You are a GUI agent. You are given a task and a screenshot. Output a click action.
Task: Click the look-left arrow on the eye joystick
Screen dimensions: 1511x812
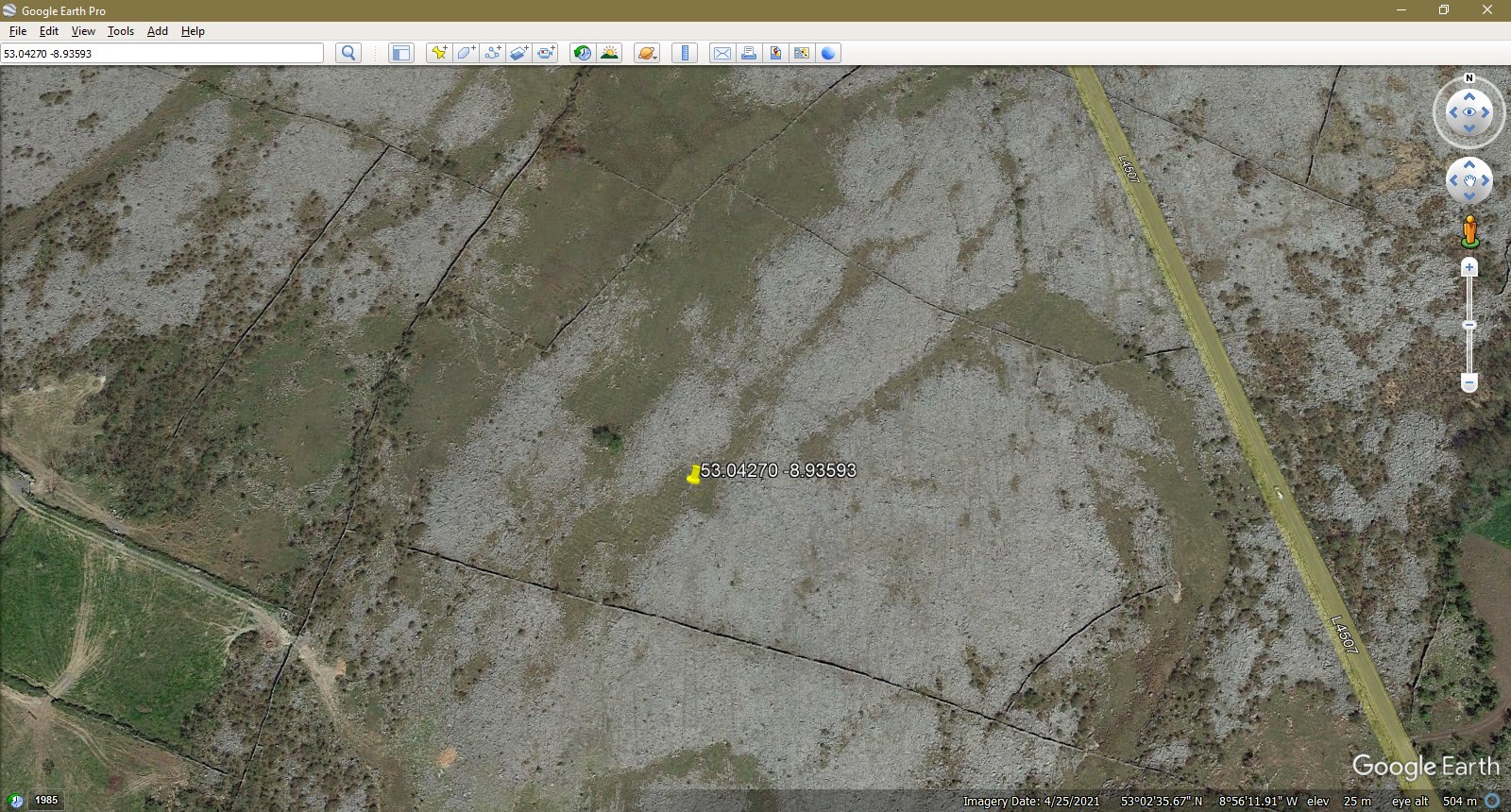1453,112
